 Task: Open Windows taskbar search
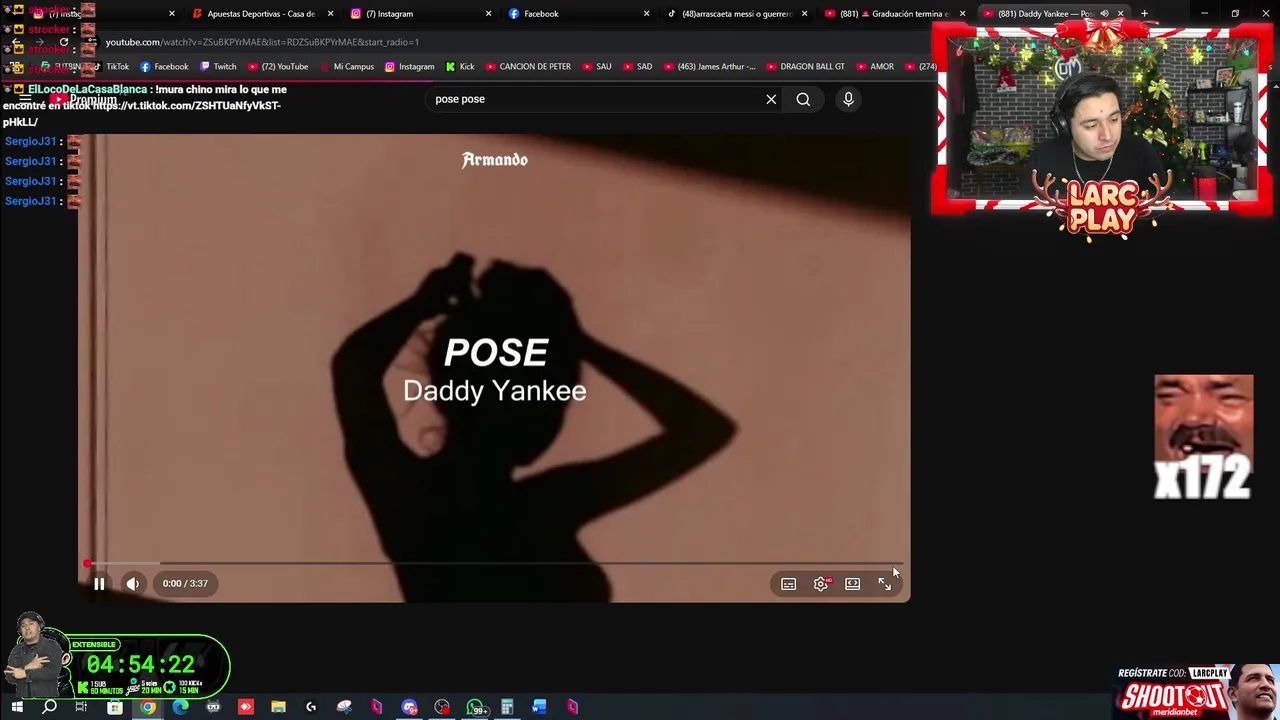coord(49,708)
